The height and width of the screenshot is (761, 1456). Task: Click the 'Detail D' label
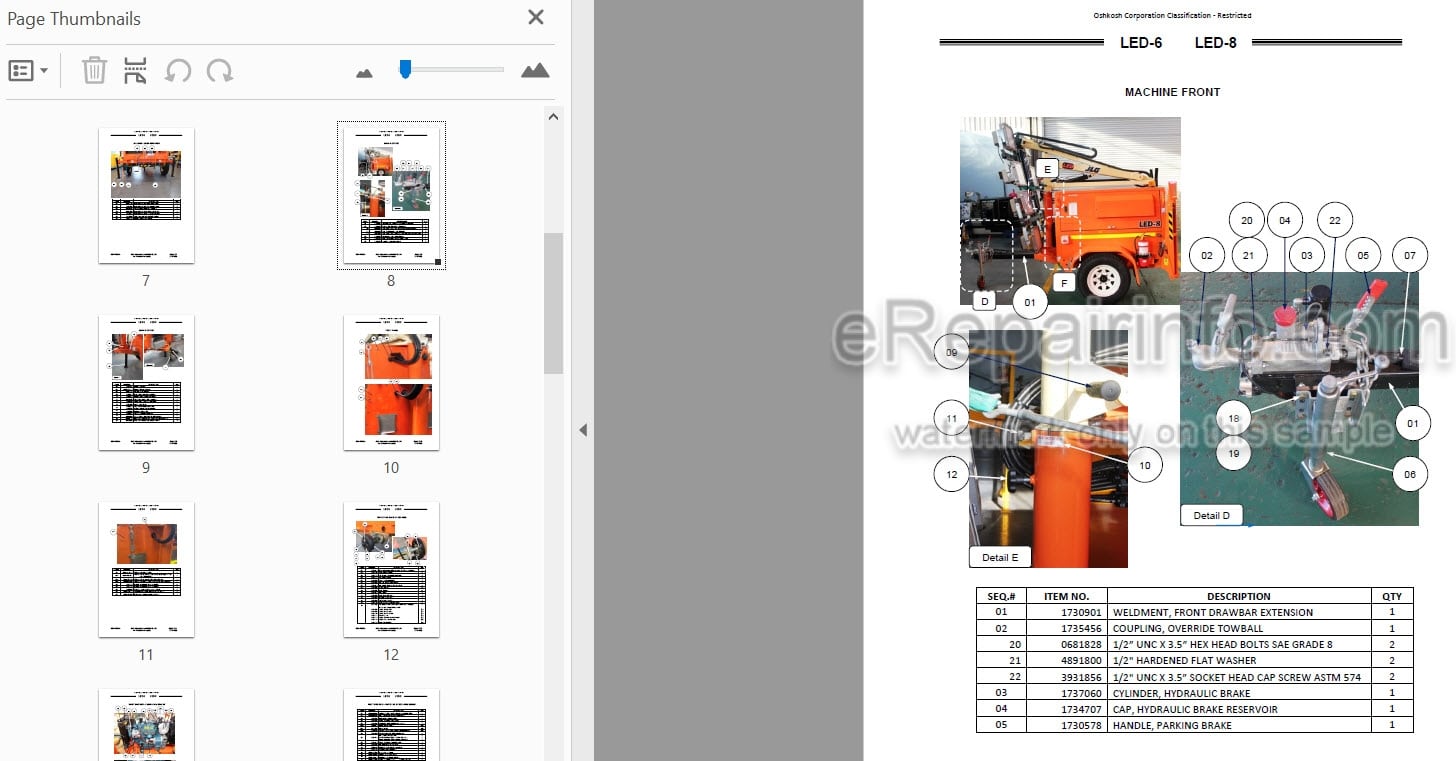[1212, 516]
